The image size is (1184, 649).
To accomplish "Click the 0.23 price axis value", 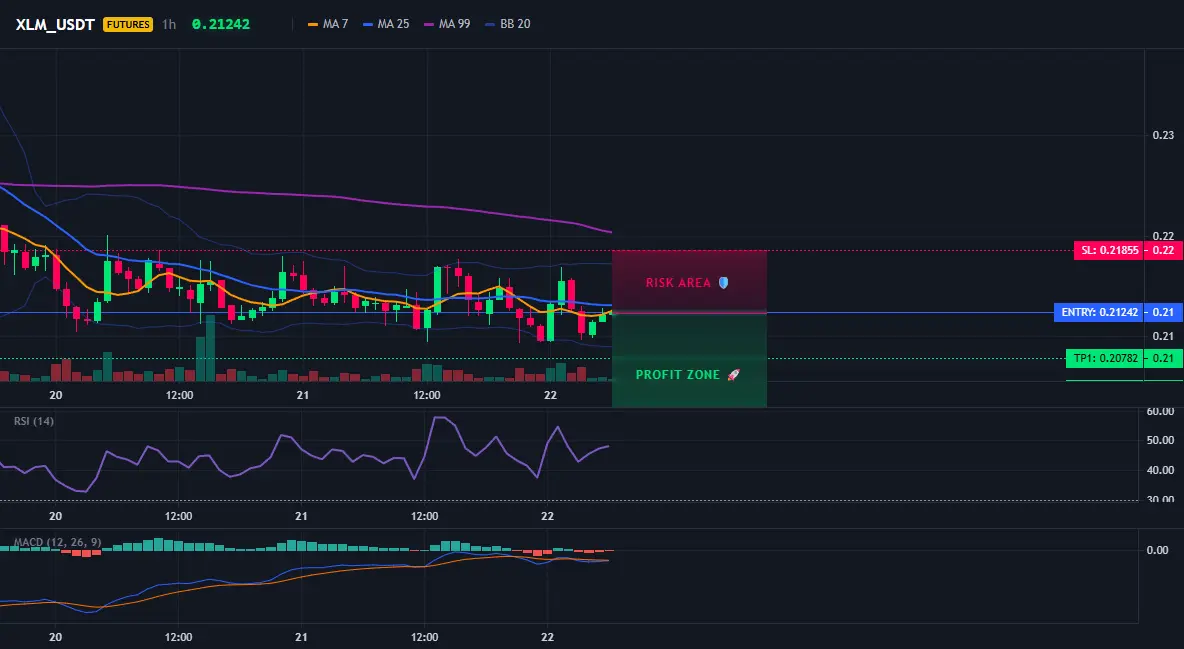I will pyautogui.click(x=1163, y=135).
